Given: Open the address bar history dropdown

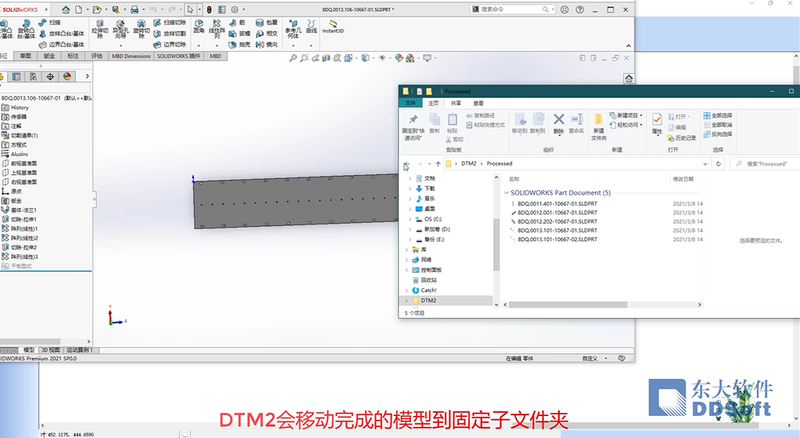Looking at the screenshot, I should tap(705, 162).
